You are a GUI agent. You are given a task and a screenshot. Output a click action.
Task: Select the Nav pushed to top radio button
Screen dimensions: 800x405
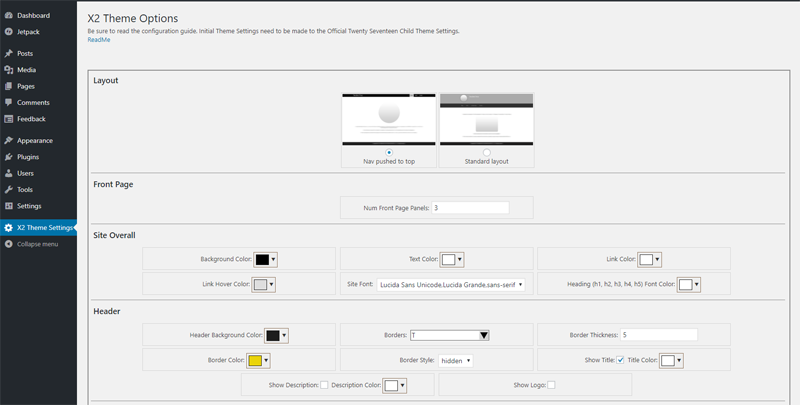coord(389,153)
